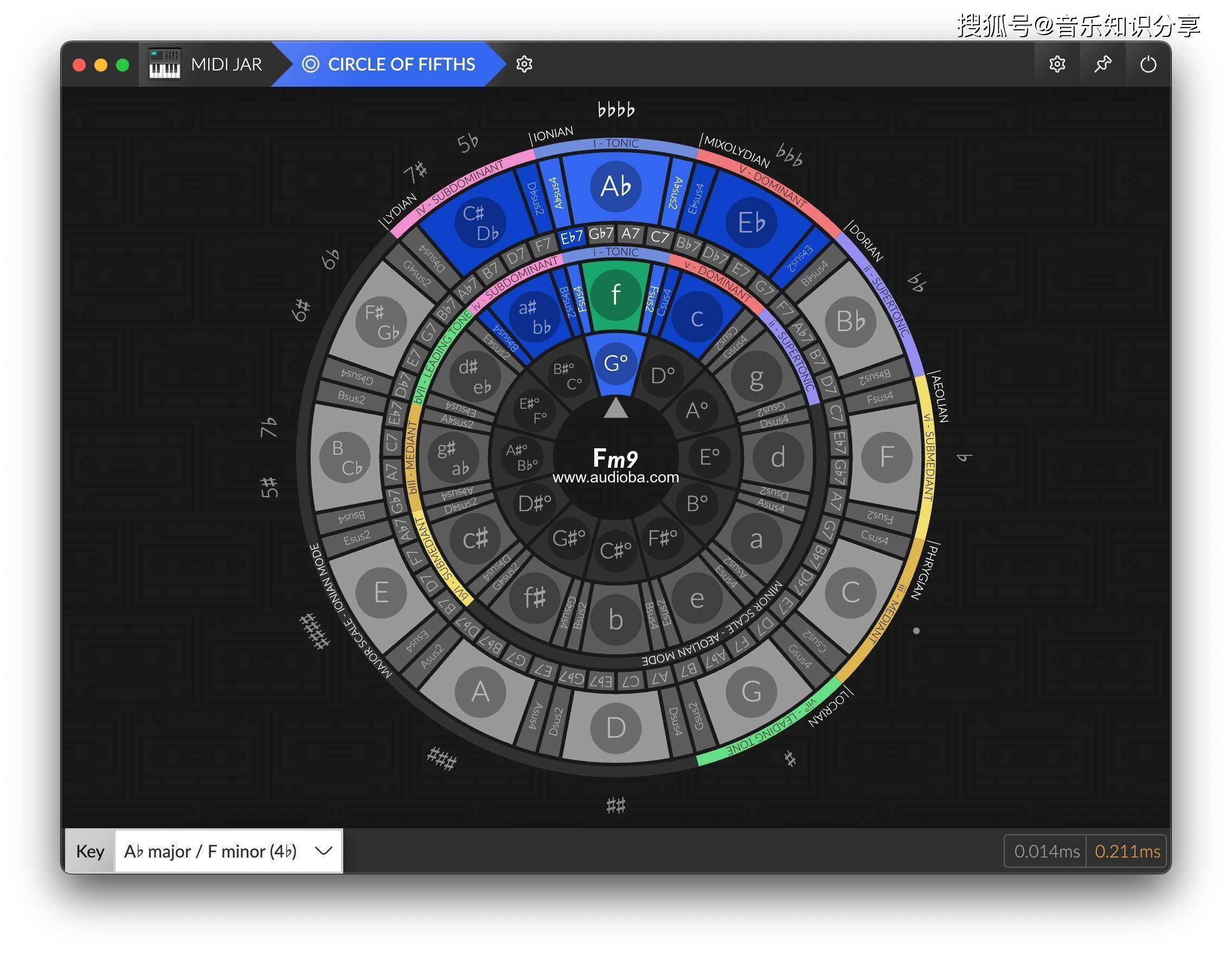Click the Eb dominant major segment
Image resolution: width=1232 pixels, height=954 pixels.
tap(752, 223)
